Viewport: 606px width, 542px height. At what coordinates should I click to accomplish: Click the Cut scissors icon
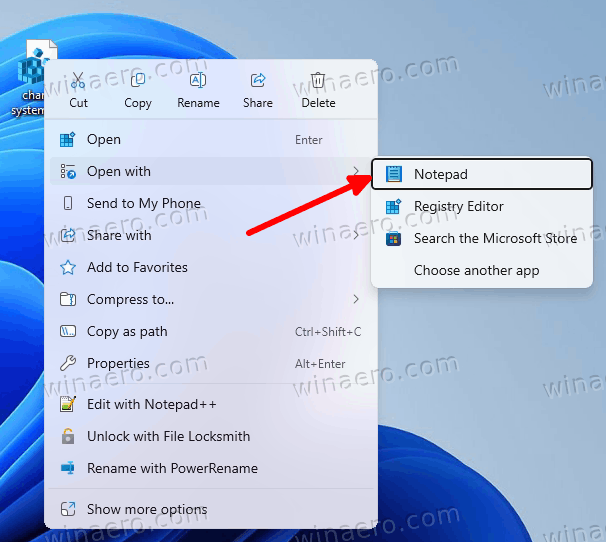pos(78,80)
